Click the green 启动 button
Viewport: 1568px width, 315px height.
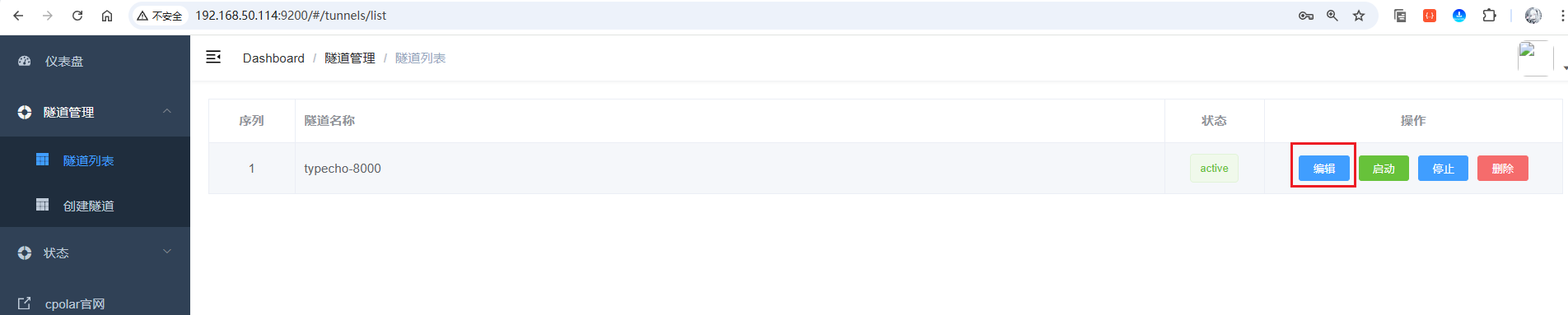tap(1384, 169)
